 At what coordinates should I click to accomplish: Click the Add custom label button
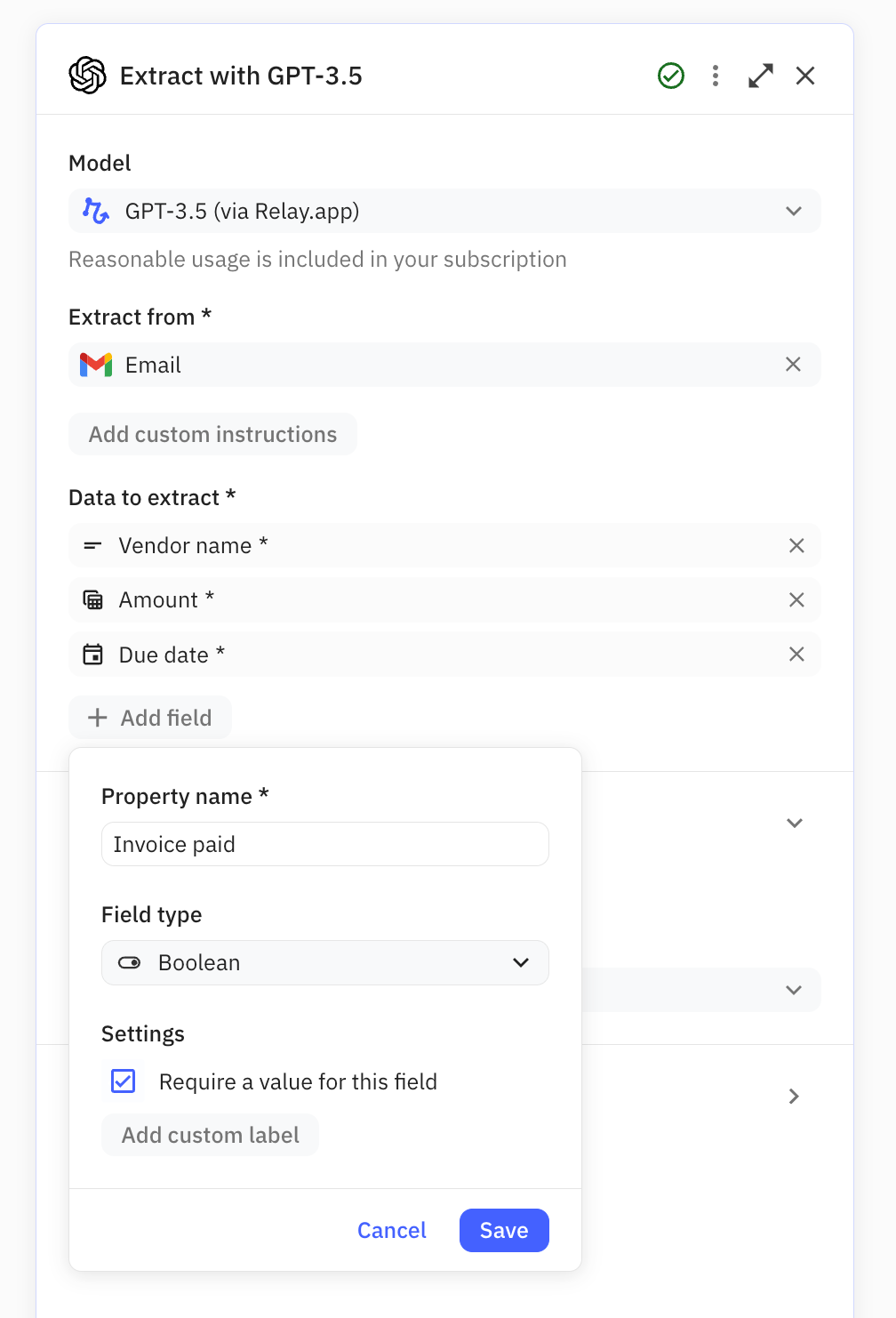[x=211, y=1136]
